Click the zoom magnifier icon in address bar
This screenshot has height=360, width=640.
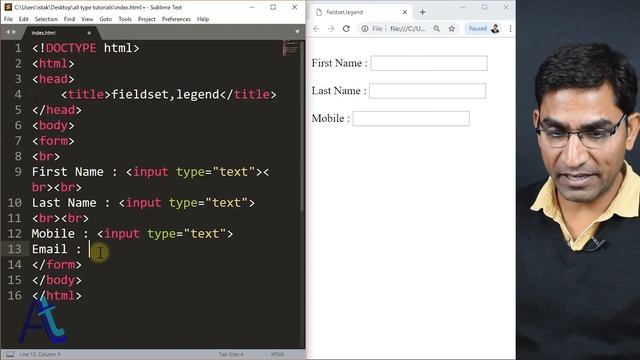point(436,29)
